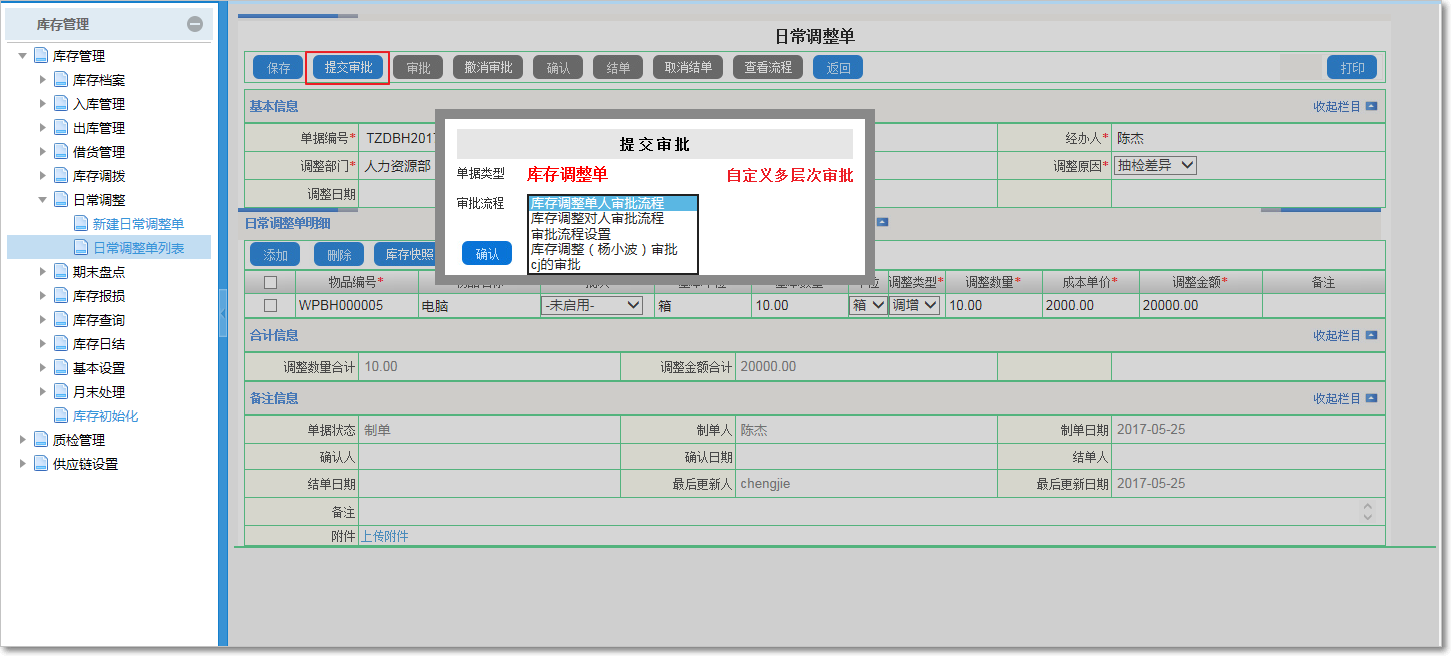This screenshot has width=1451, height=656.
Task: Click the 备注 text field scroll arrows
Action: click(x=1368, y=511)
